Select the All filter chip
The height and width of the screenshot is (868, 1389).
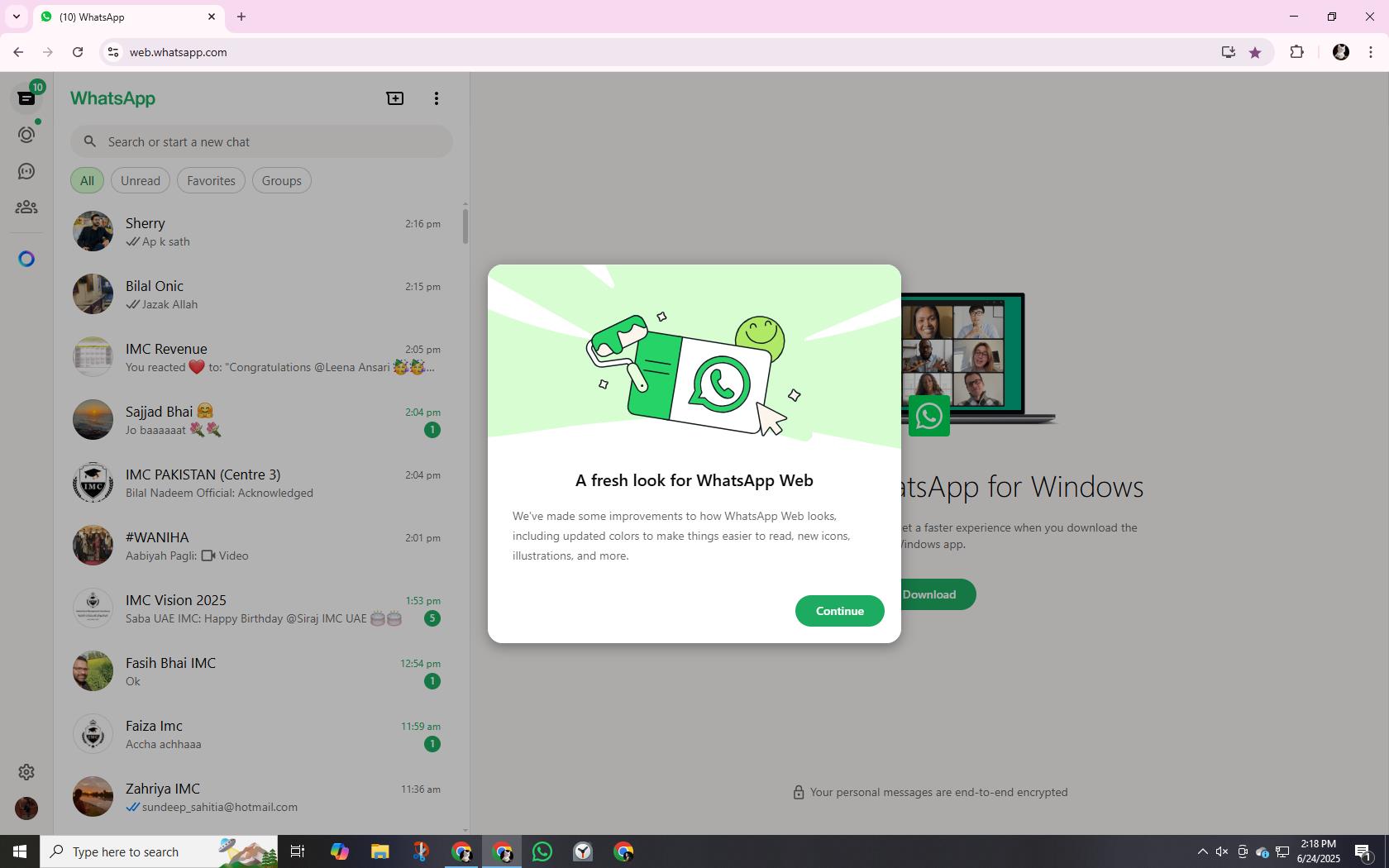coord(87,180)
